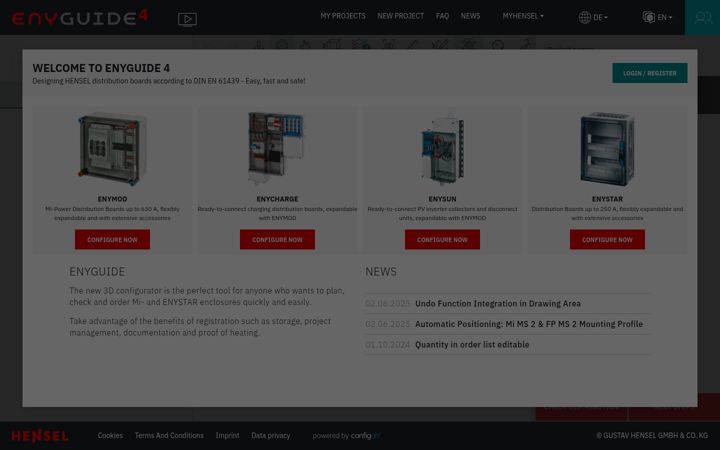This screenshot has width=720, height=450.
Task: Open the video tutorial player icon
Action: (x=187, y=19)
